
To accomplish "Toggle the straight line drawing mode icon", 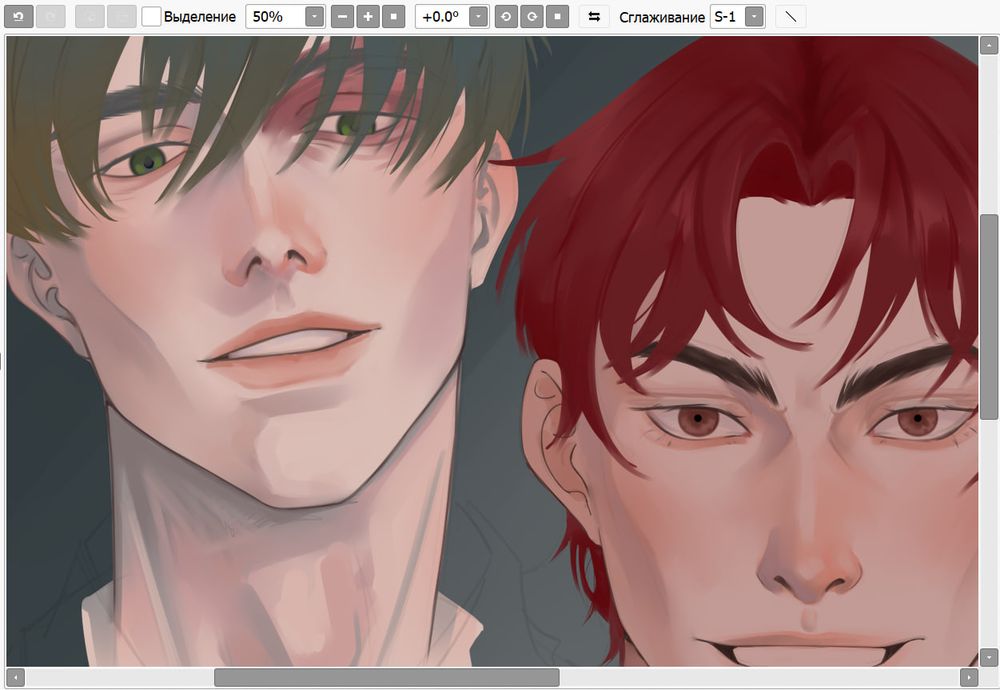I will pos(790,17).
